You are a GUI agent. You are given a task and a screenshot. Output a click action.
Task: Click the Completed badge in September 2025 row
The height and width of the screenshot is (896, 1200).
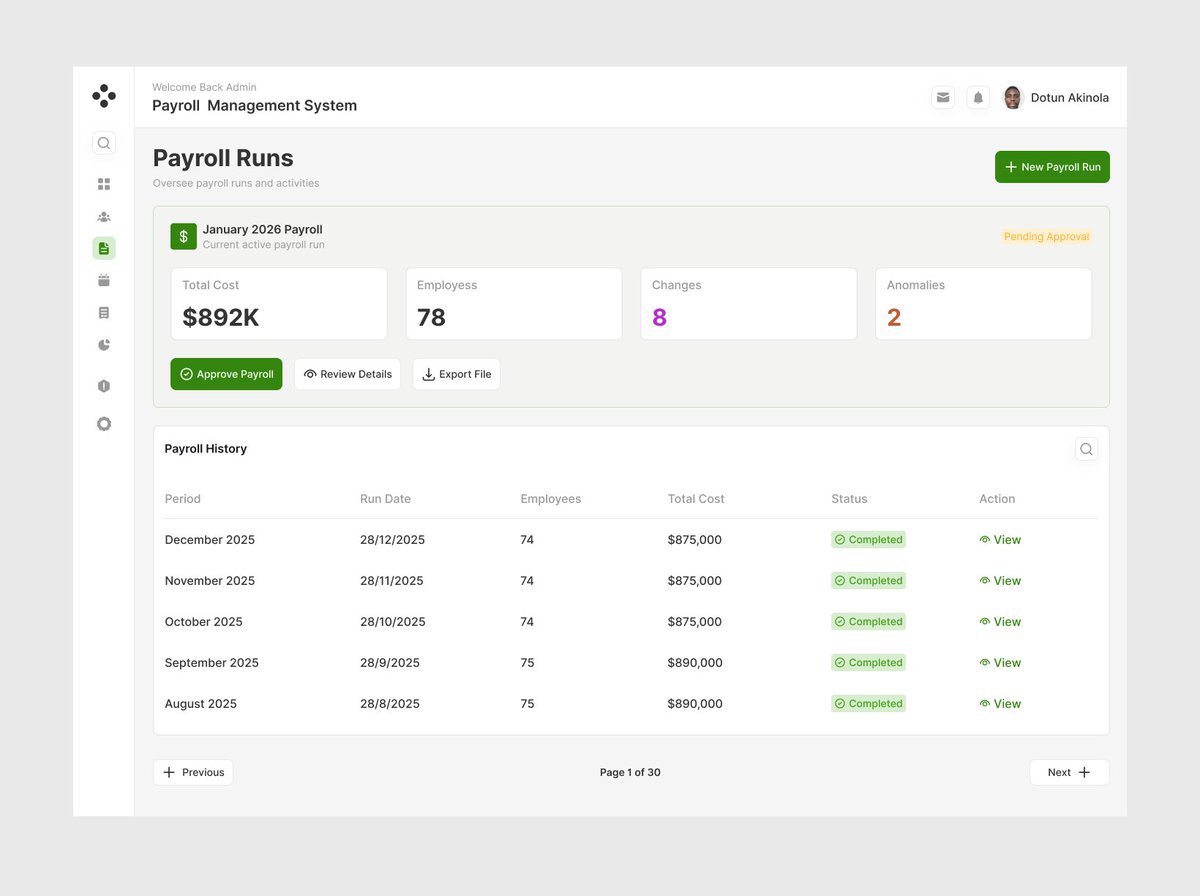point(868,663)
